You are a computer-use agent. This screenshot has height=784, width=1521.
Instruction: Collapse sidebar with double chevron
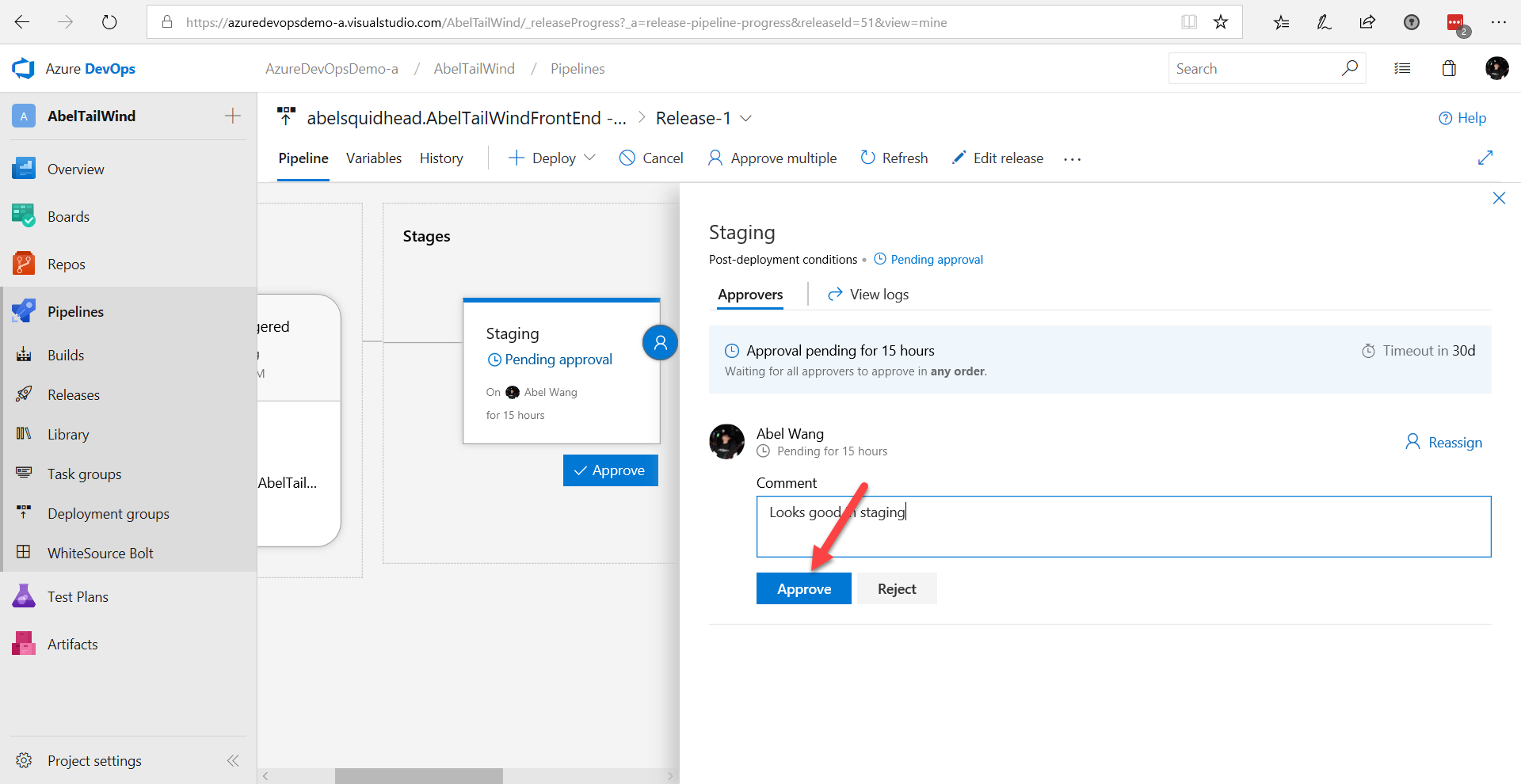(x=233, y=760)
